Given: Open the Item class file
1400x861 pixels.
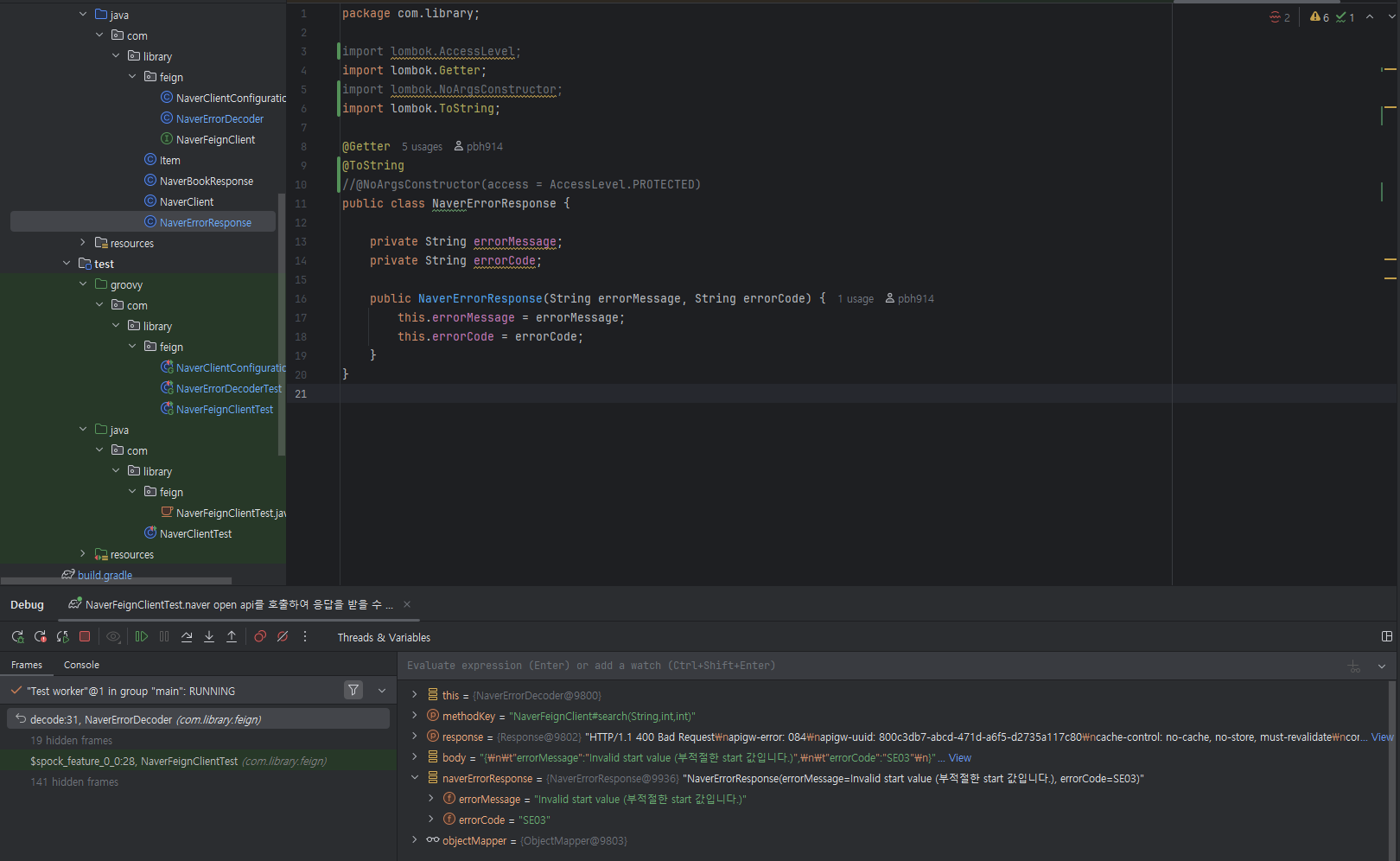Looking at the screenshot, I should [169, 160].
